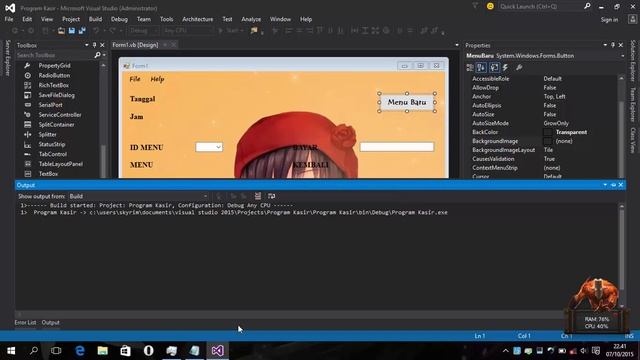Open the document tabs list dropdown arrow
The image size is (640, 360).
tap(457, 45)
